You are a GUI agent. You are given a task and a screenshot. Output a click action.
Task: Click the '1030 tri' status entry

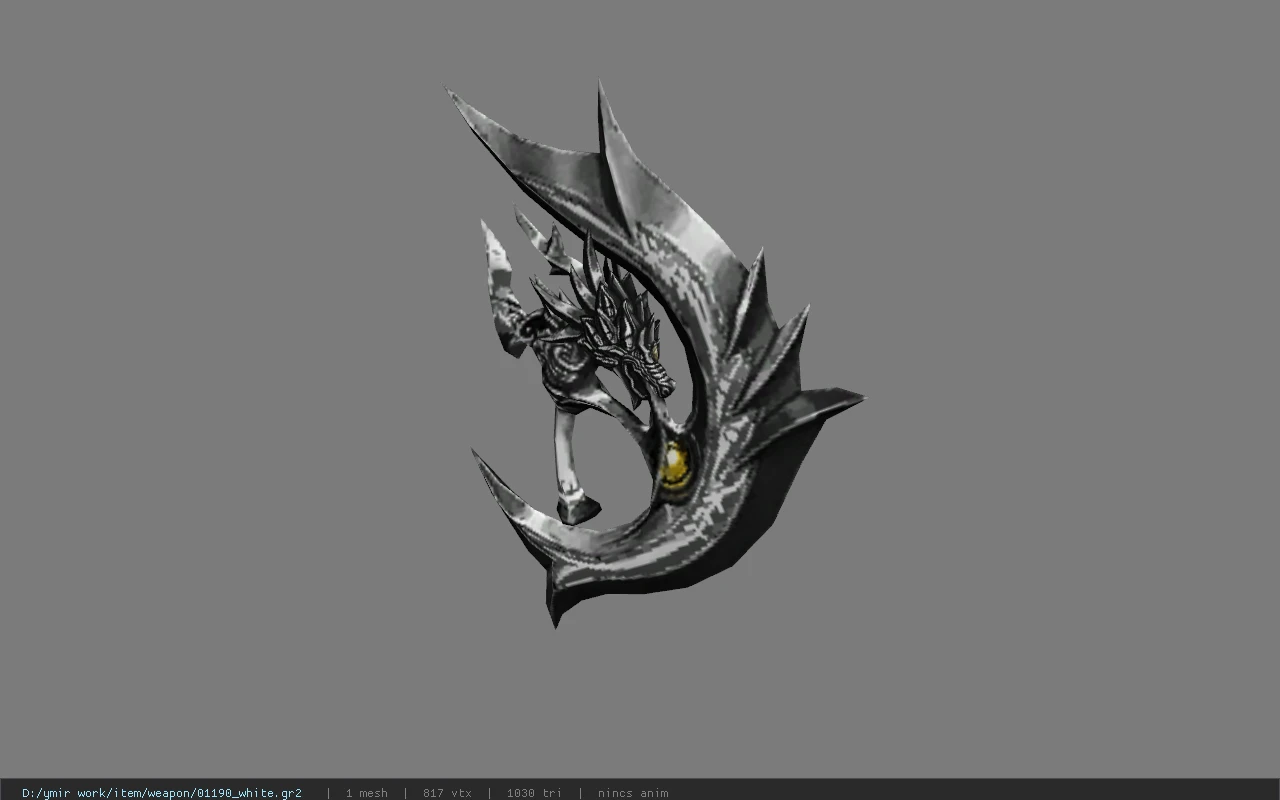click(x=534, y=793)
